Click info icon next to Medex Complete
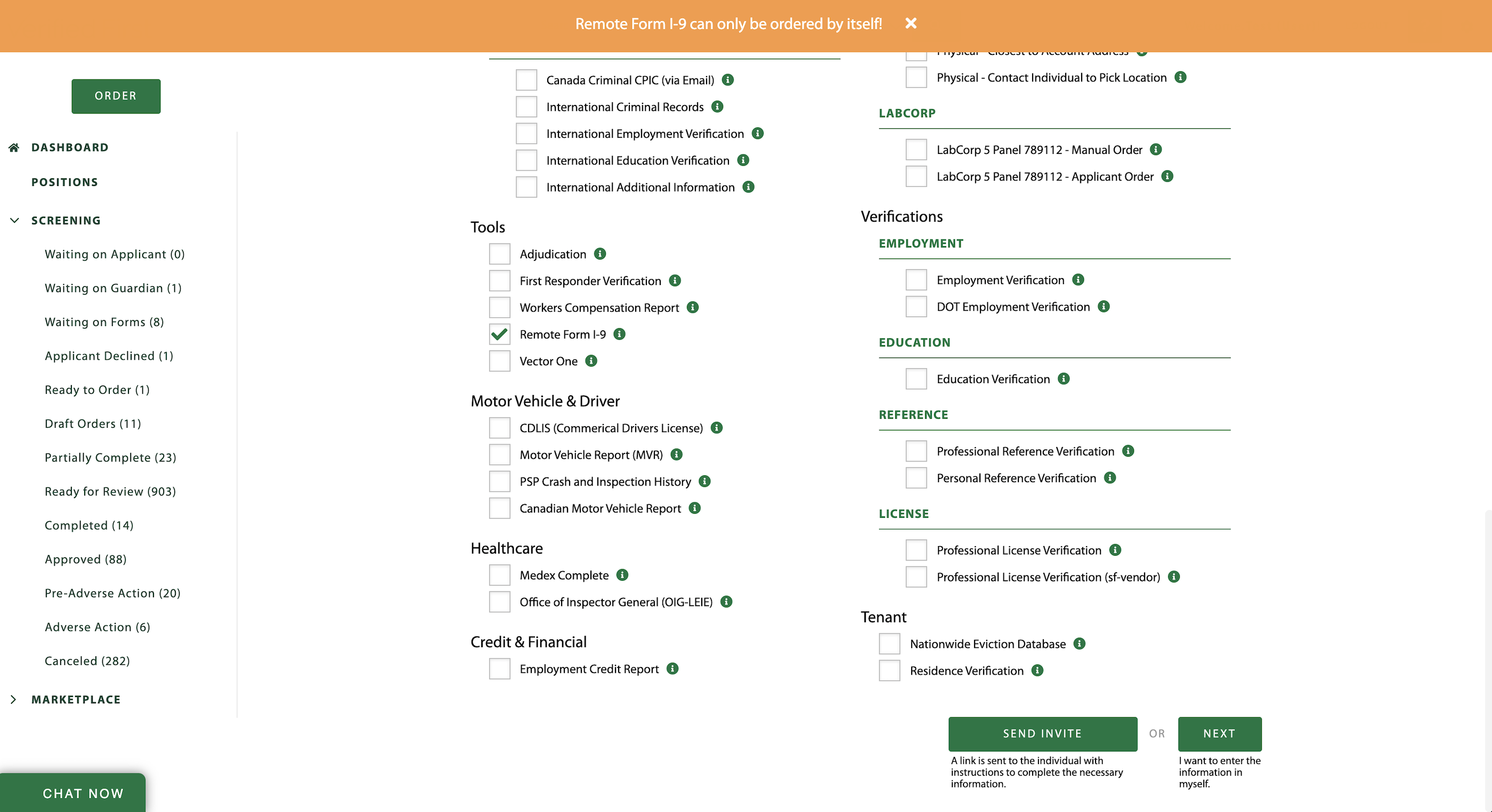1492x812 pixels. pyautogui.click(x=622, y=574)
